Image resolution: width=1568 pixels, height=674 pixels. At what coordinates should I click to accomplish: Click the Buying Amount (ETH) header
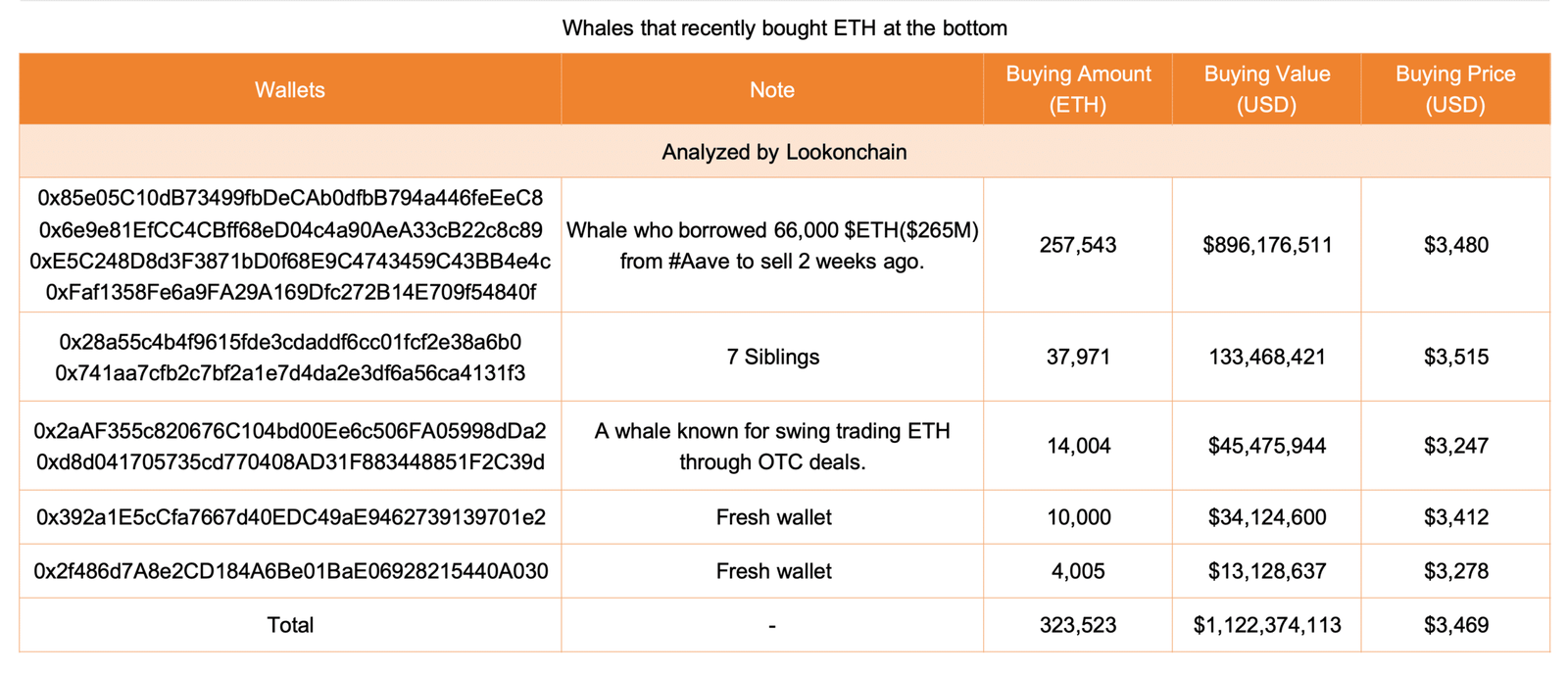1078,90
